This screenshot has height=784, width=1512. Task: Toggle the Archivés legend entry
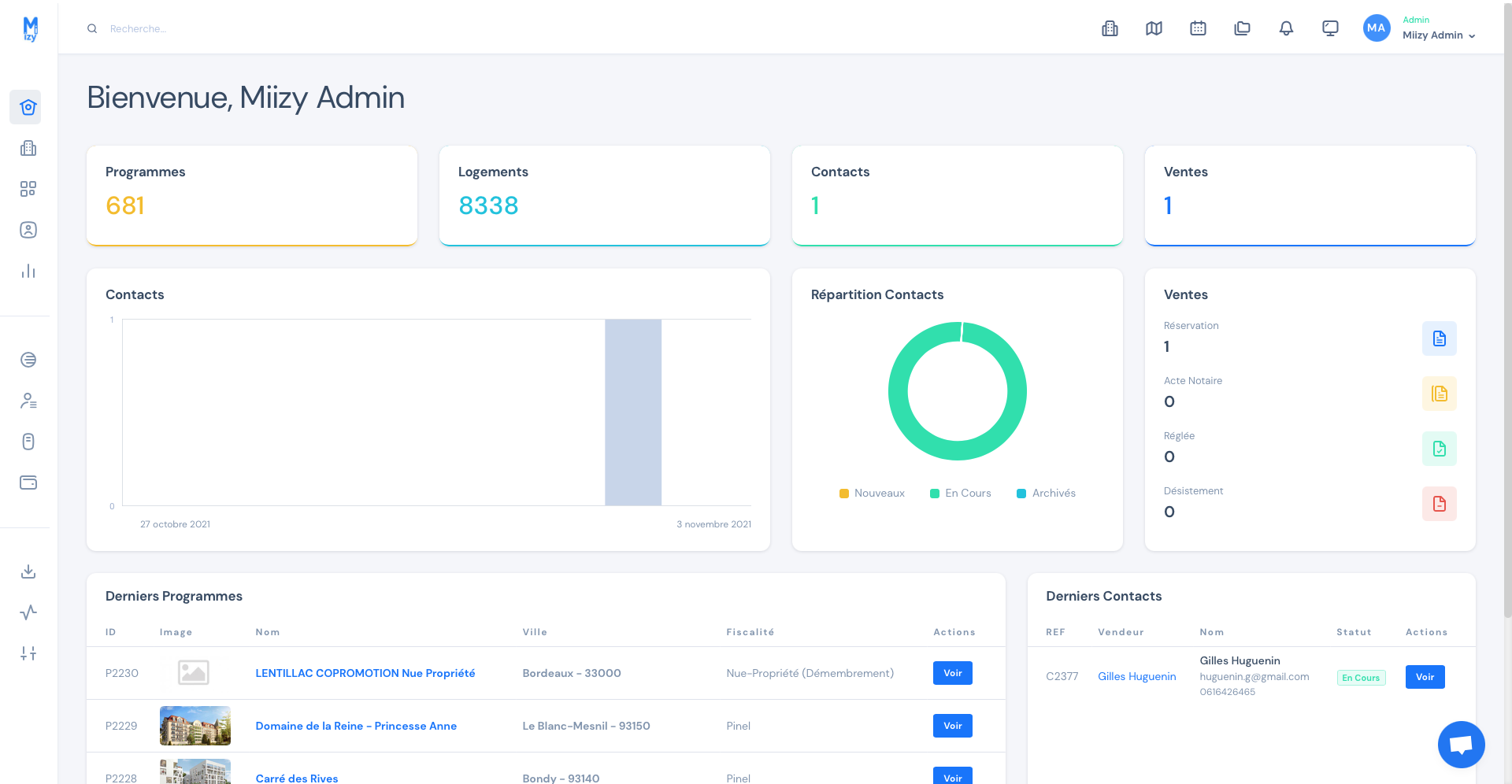pos(1046,494)
